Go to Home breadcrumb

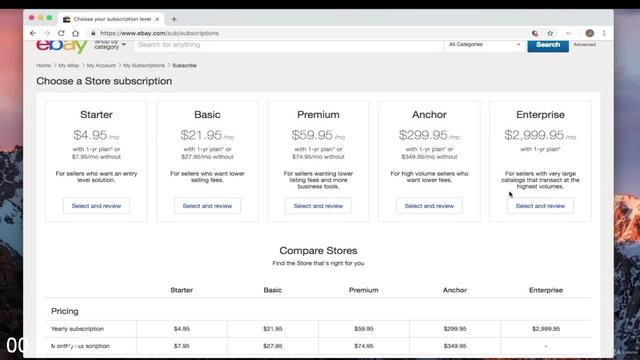pos(43,65)
